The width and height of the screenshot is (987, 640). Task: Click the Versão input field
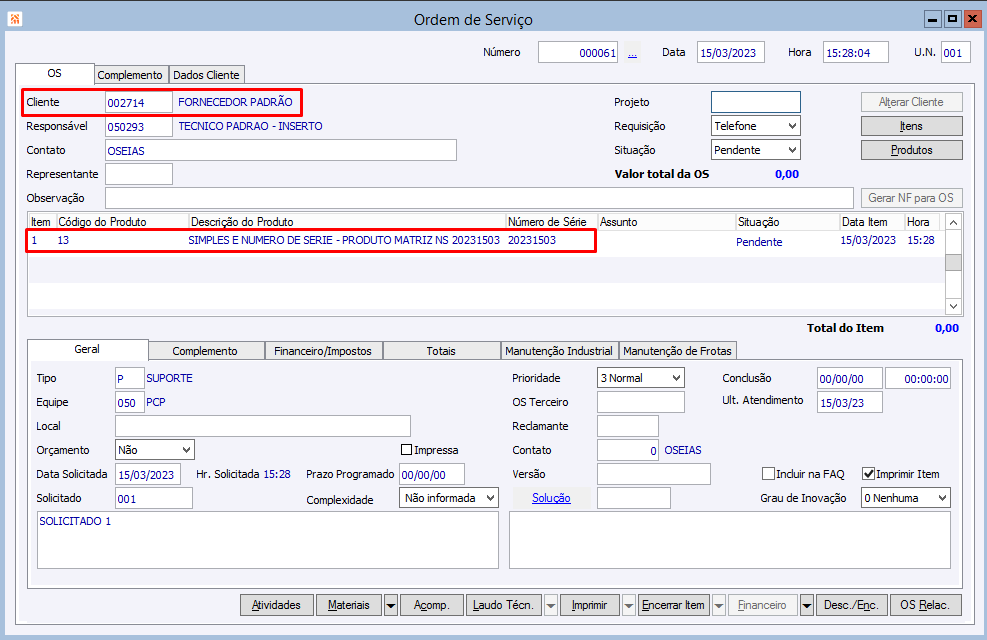[654, 474]
